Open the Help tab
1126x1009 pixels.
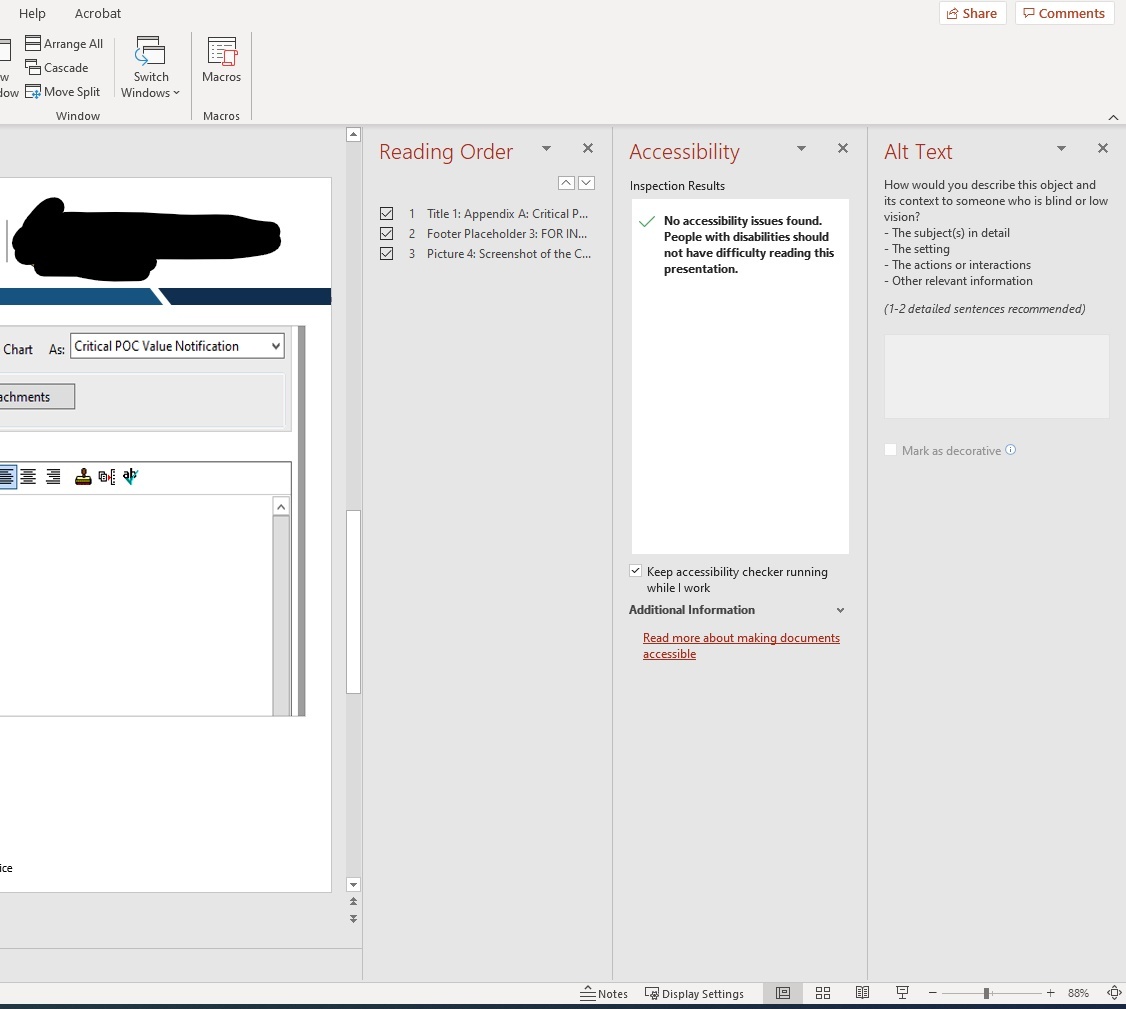click(32, 13)
